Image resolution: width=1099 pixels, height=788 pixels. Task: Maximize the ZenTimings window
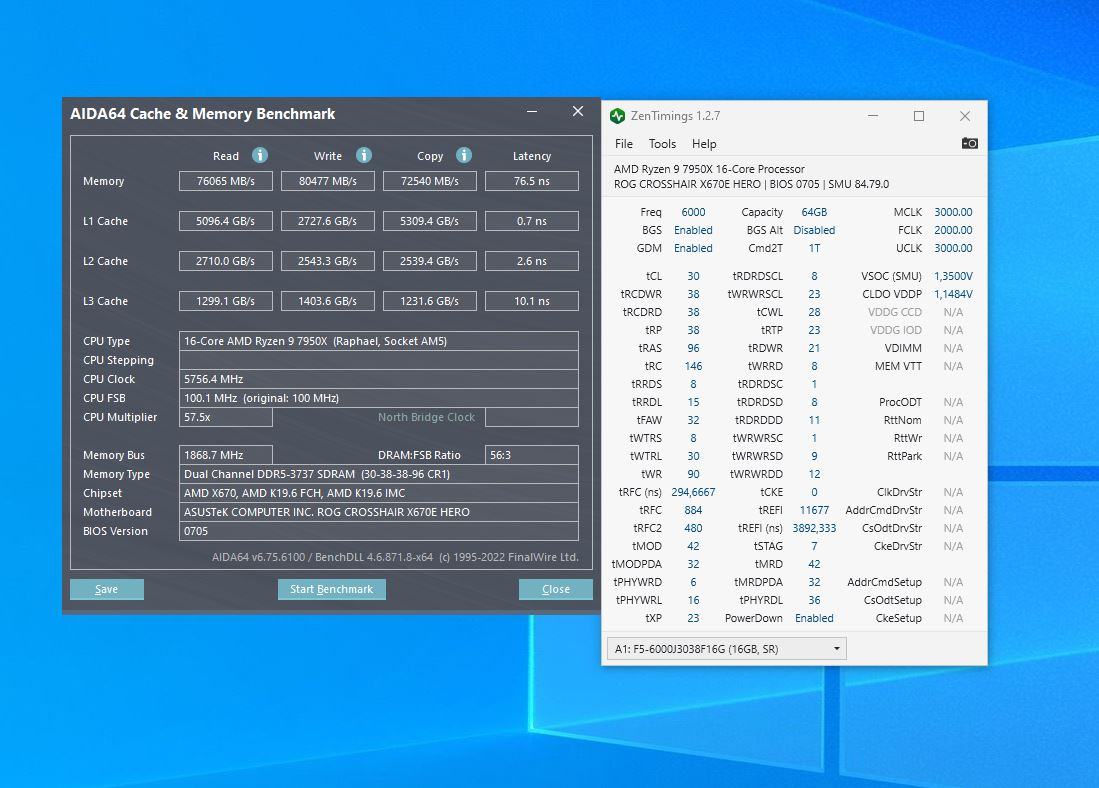point(919,116)
